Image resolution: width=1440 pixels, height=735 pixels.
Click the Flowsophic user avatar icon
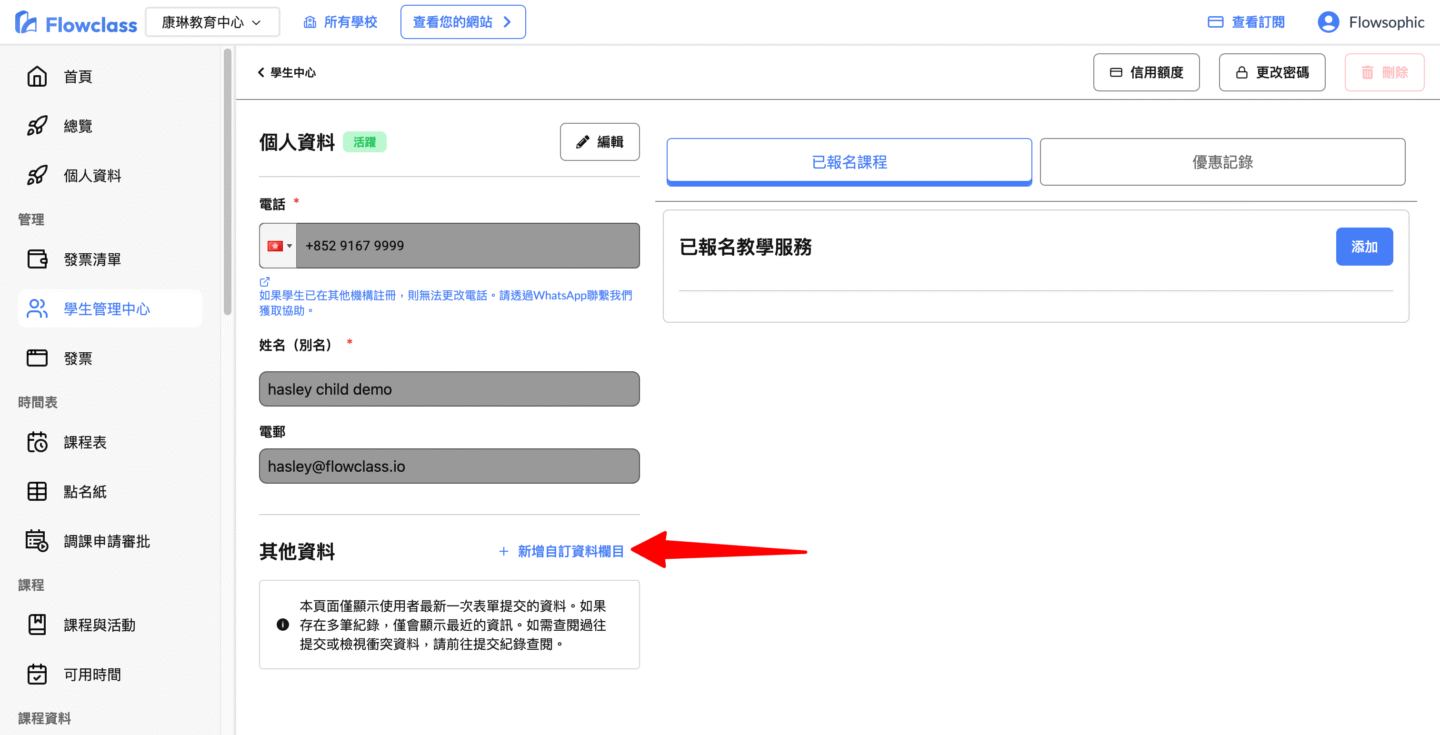(x=1328, y=22)
